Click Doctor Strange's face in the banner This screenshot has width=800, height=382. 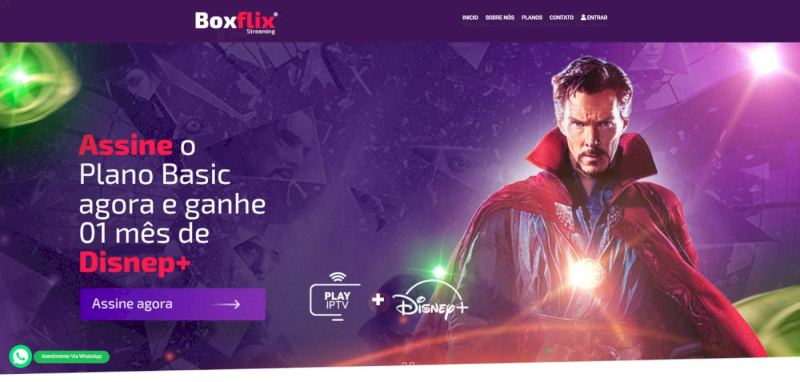(x=593, y=128)
